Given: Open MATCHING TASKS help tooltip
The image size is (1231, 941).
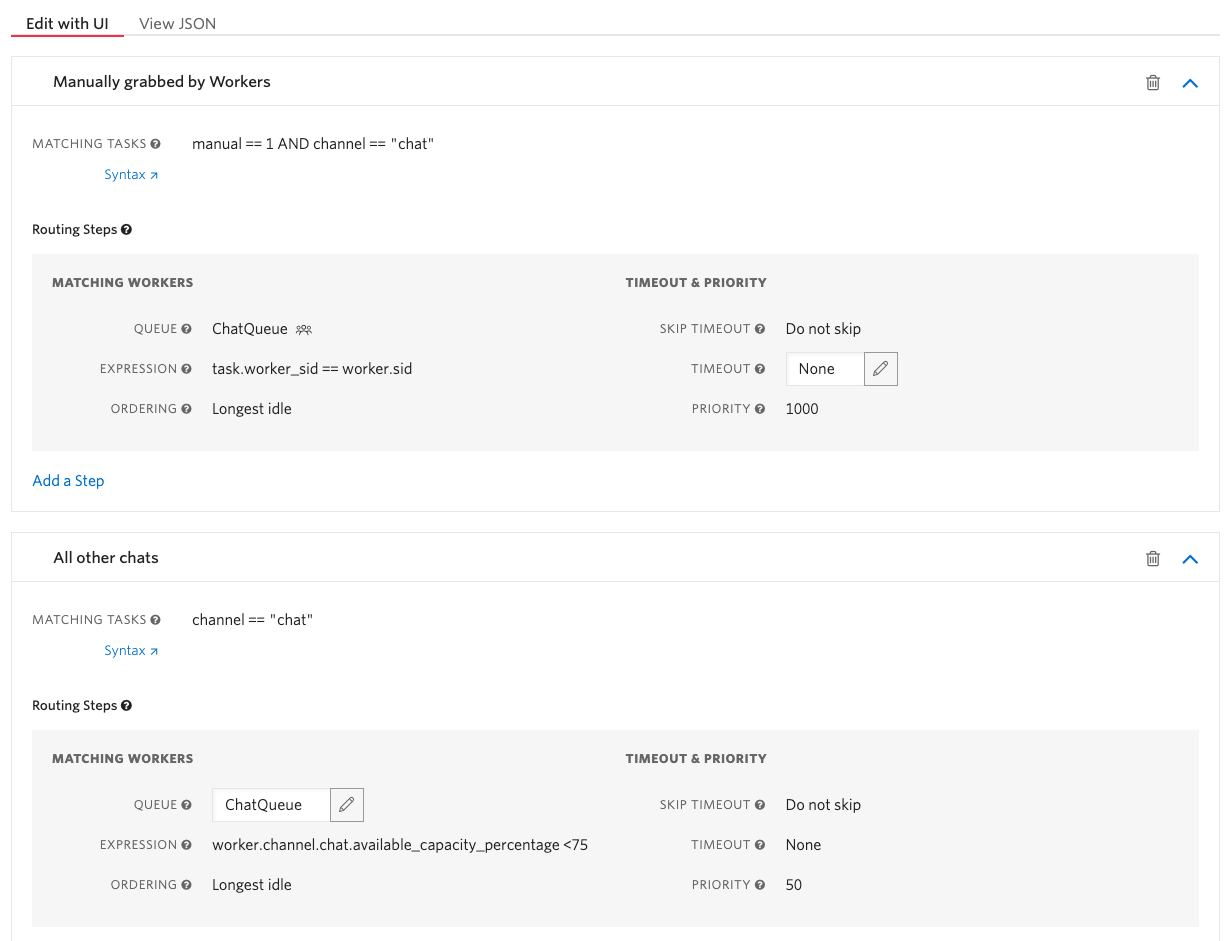Looking at the screenshot, I should (156, 143).
